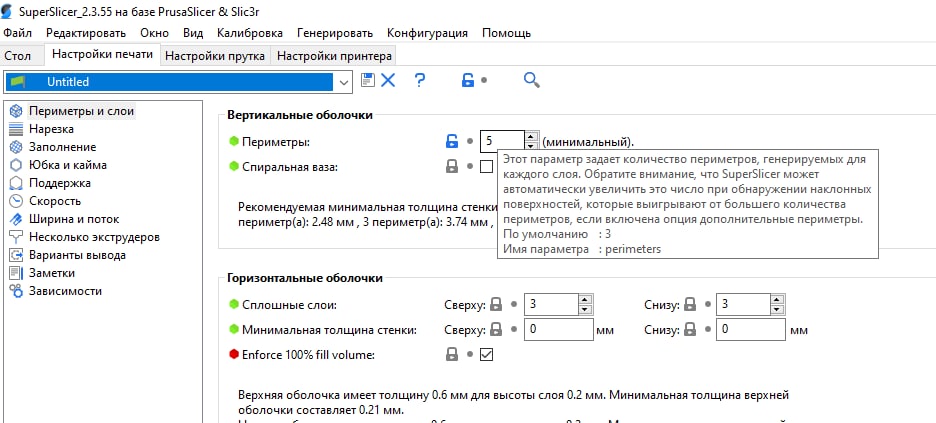Click the Вертикальные оболочки section heading
This screenshot has width=936, height=423.
pos(300,115)
